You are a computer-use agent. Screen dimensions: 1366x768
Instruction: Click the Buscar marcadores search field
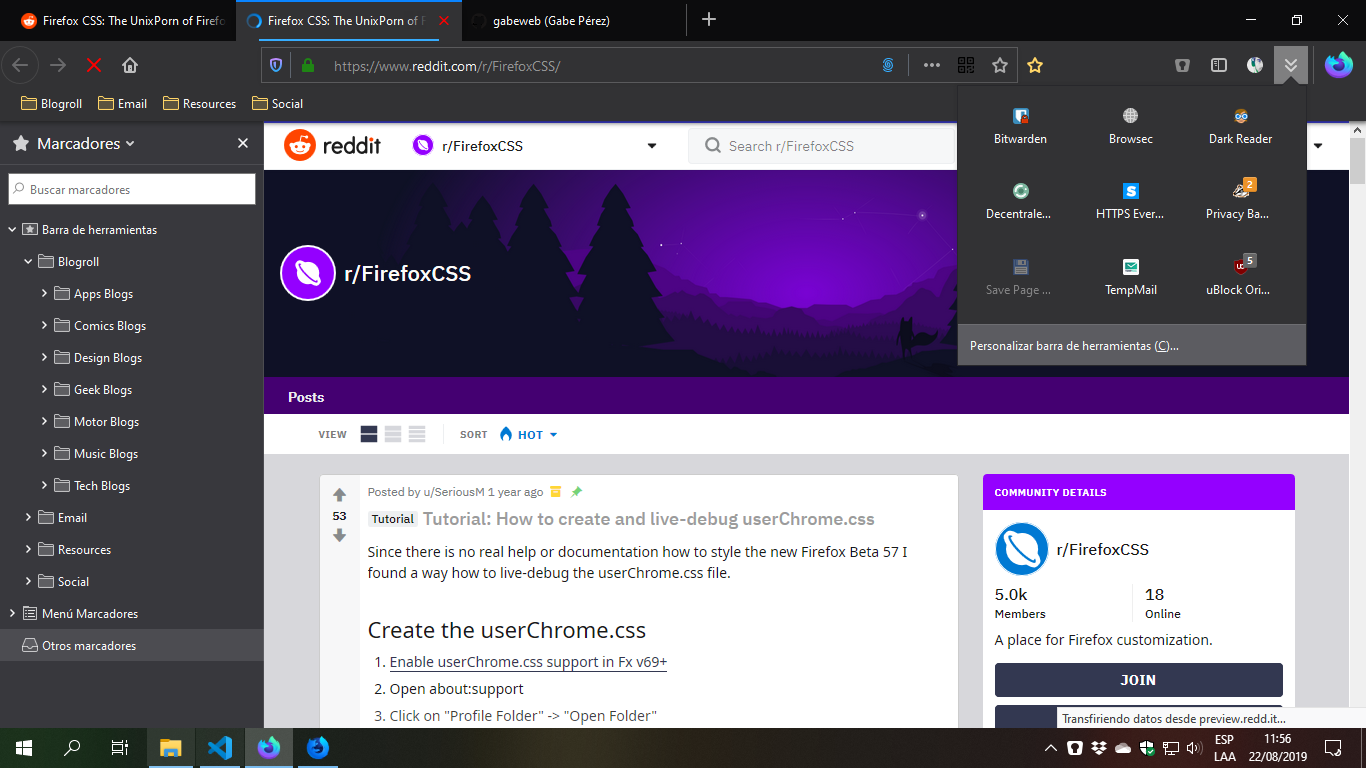pyautogui.click(x=132, y=189)
